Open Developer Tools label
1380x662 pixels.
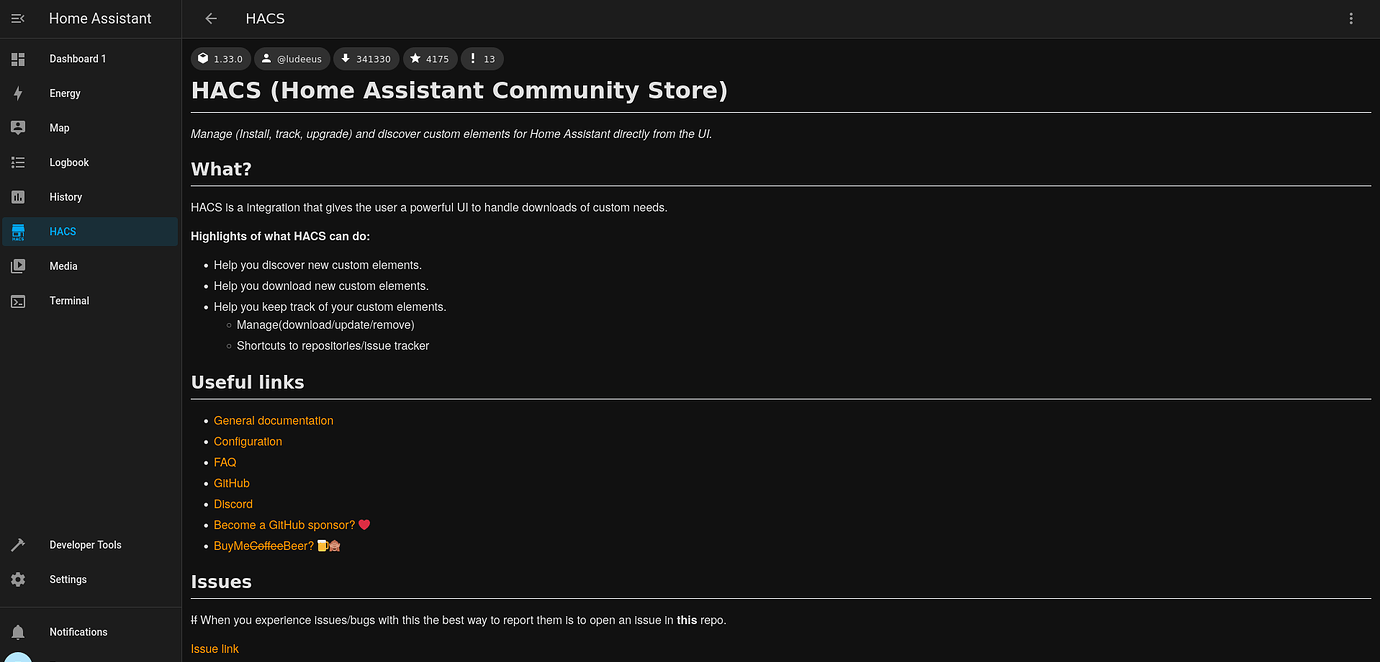point(85,545)
